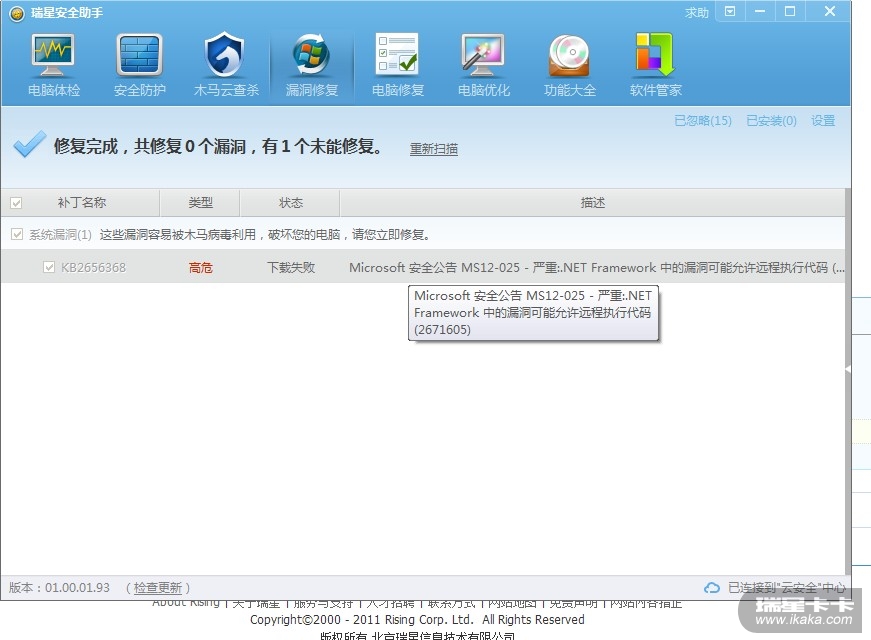
Task: Click the 检查更新 check update link
Action: click(x=158, y=588)
